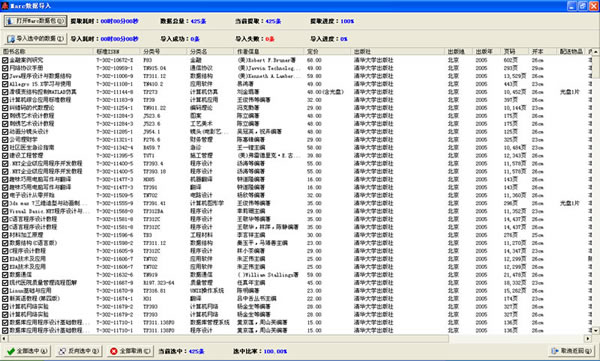Toggle the 社区医生急诊指南 checkbox

[5, 148]
